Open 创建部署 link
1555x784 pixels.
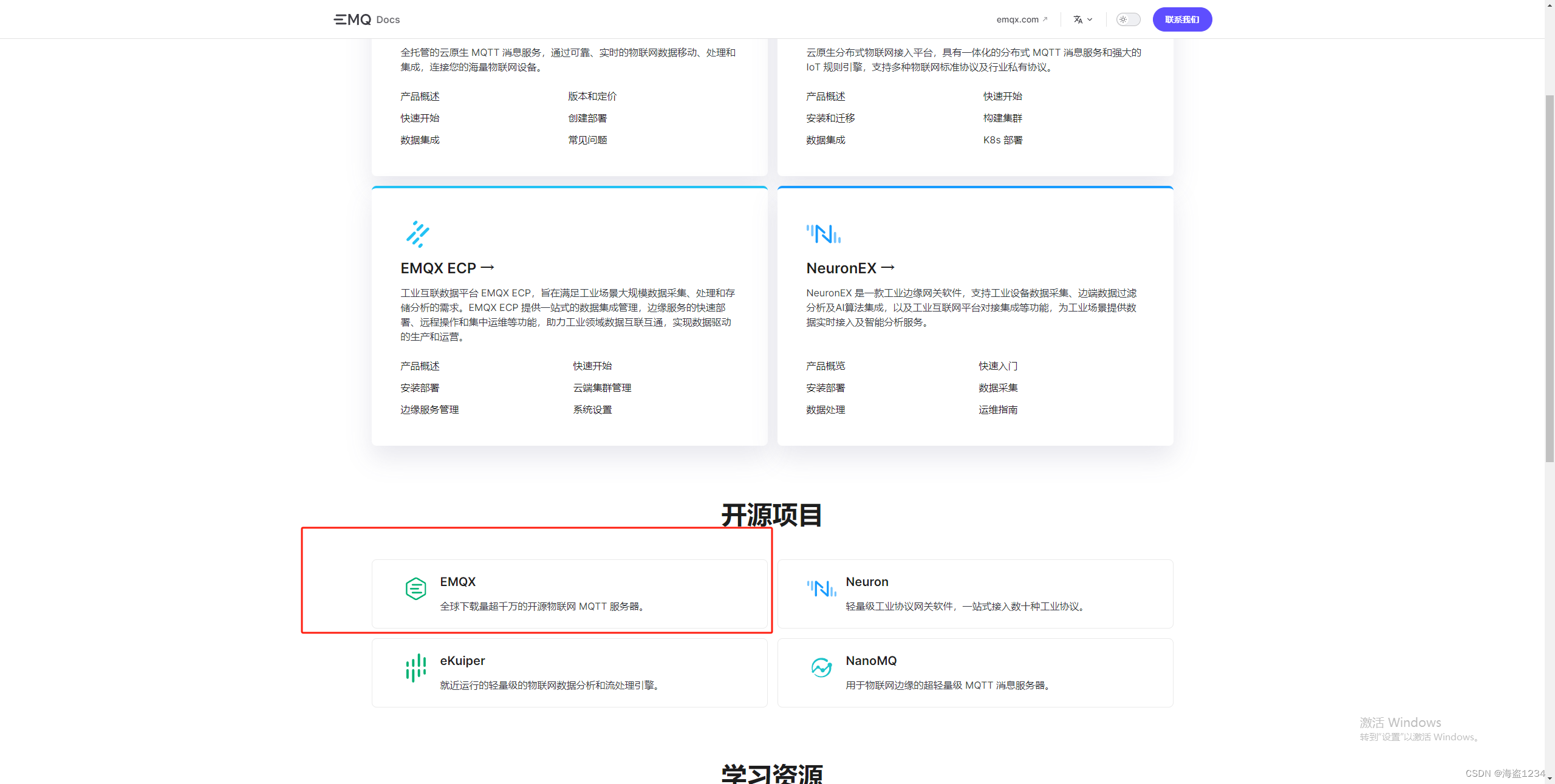(x=587, y=118)
